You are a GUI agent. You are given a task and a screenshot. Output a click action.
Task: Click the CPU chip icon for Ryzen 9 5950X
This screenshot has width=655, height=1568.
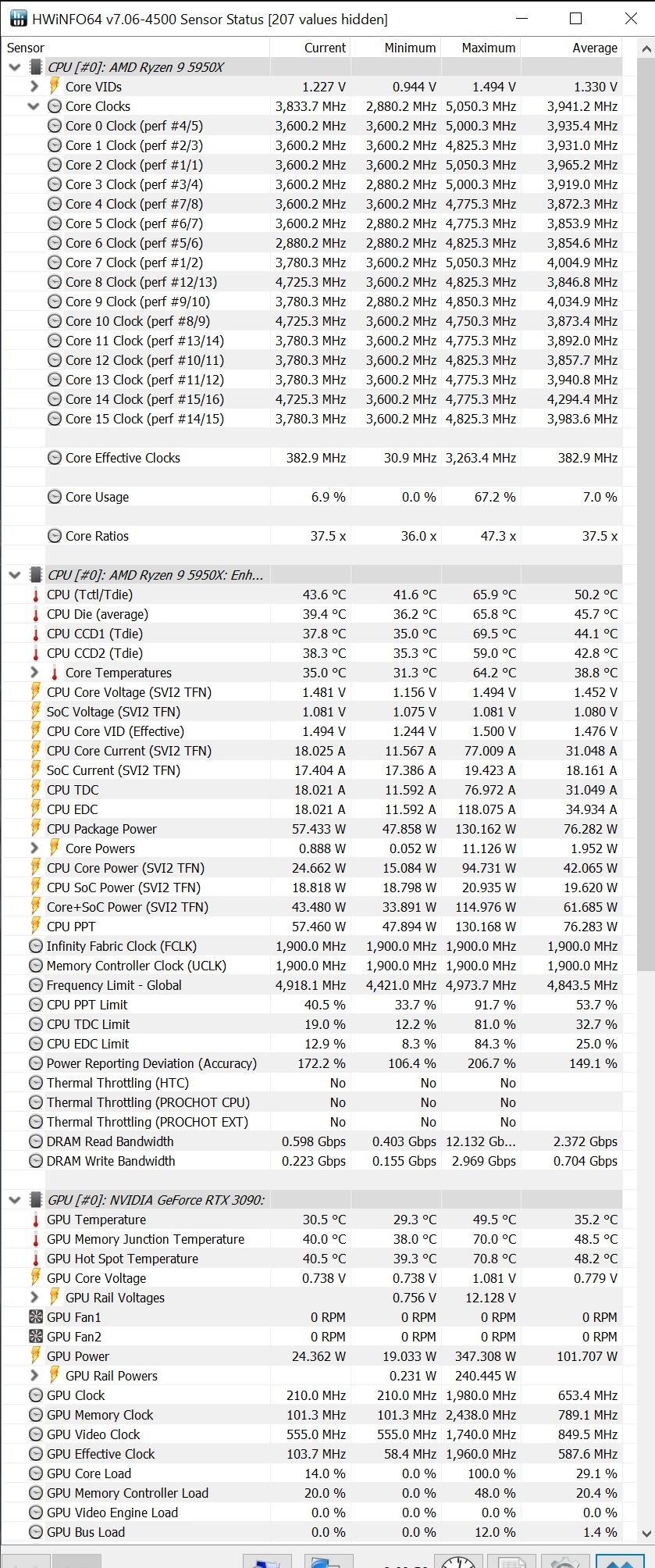[35, 67]
